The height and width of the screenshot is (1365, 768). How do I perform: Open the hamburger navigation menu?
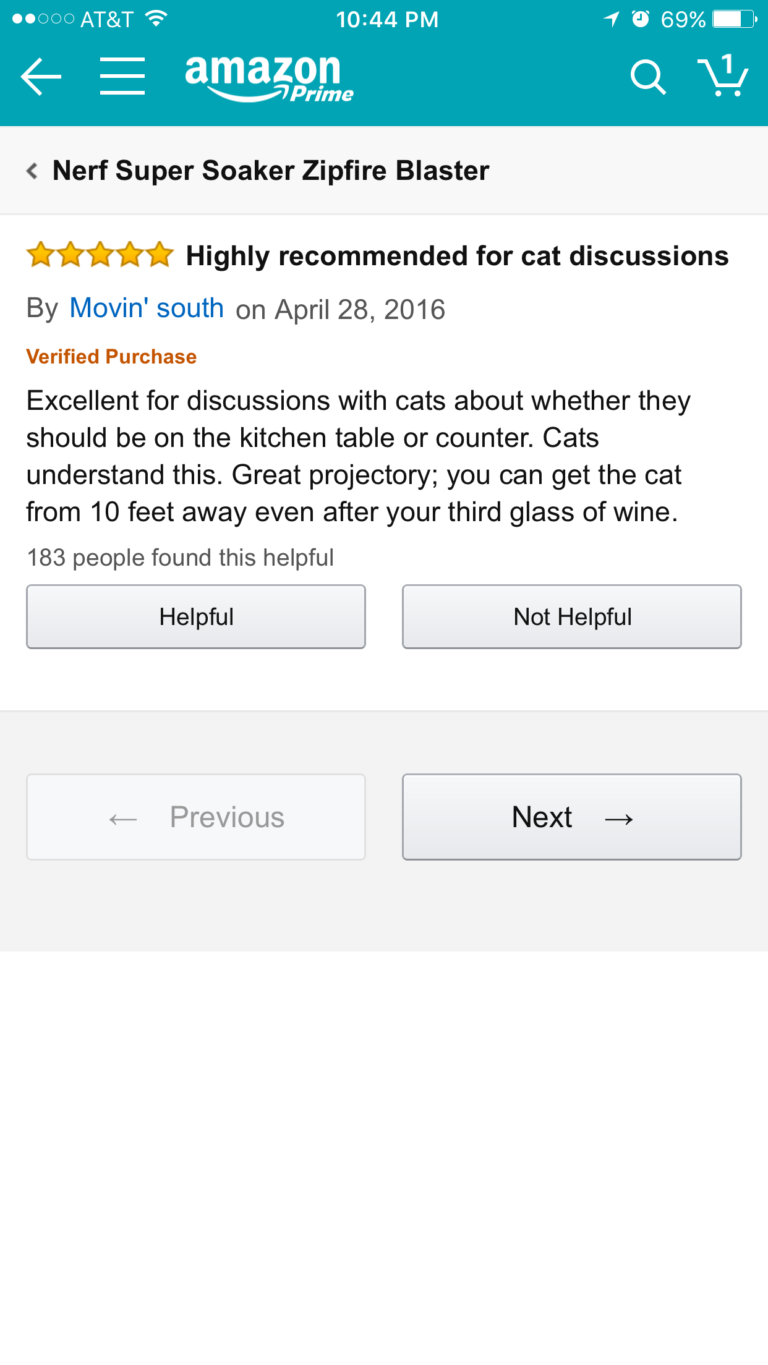[x=122, y=77]
